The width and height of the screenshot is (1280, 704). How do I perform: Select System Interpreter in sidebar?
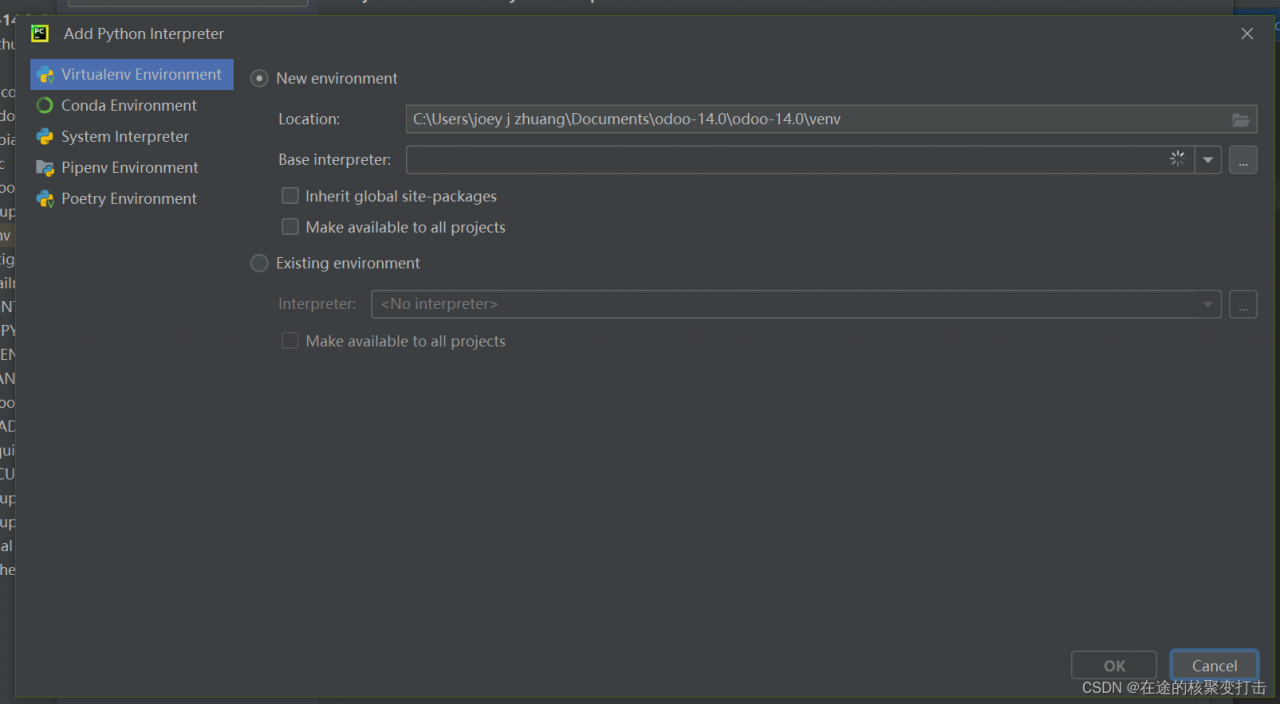point(131,136)
